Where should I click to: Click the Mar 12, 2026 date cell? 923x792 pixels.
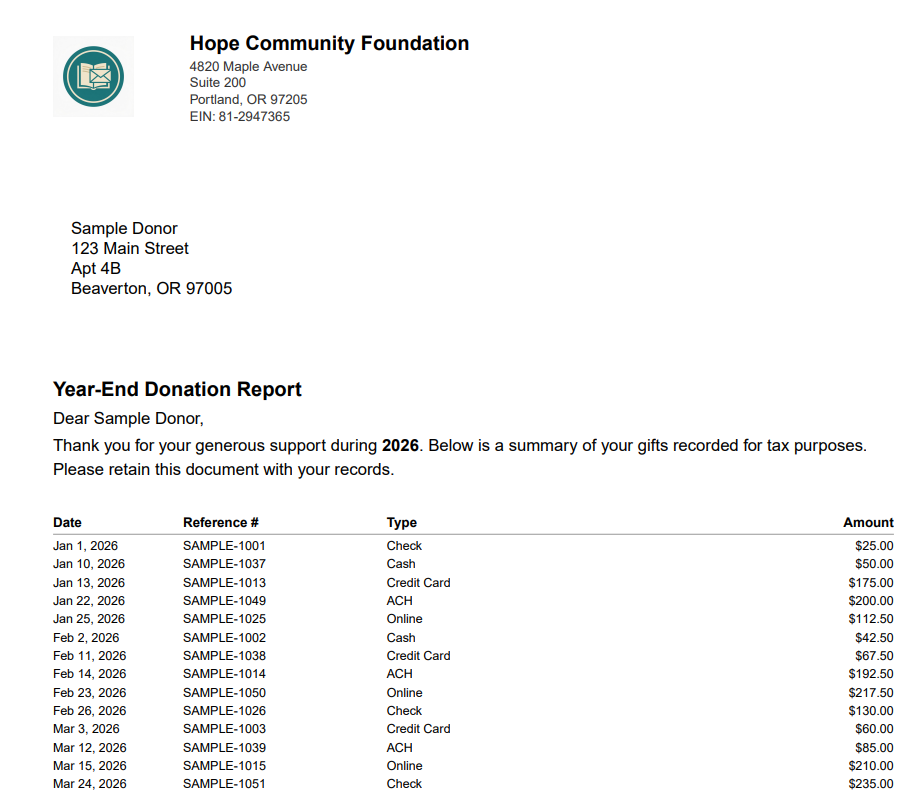(89, 748)
